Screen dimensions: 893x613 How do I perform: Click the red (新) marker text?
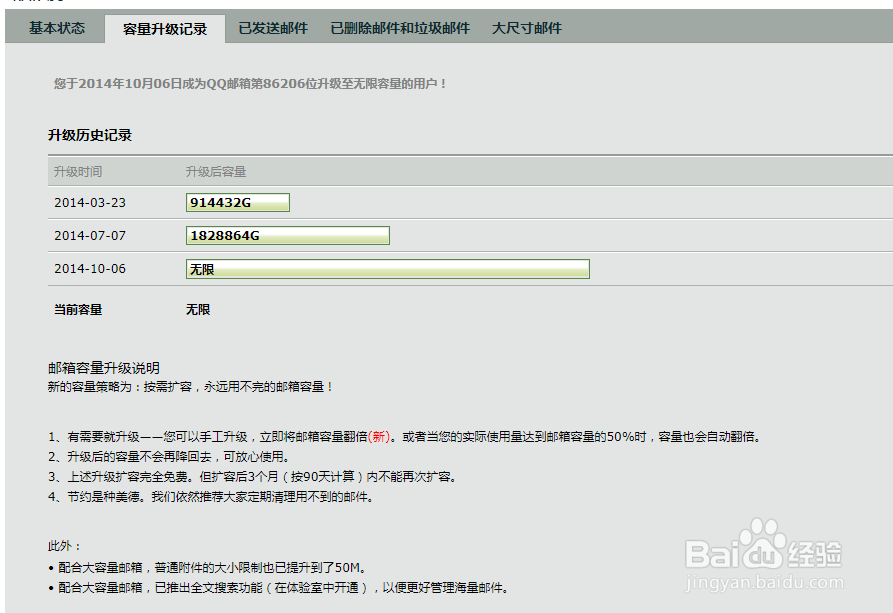pos(379,437)
